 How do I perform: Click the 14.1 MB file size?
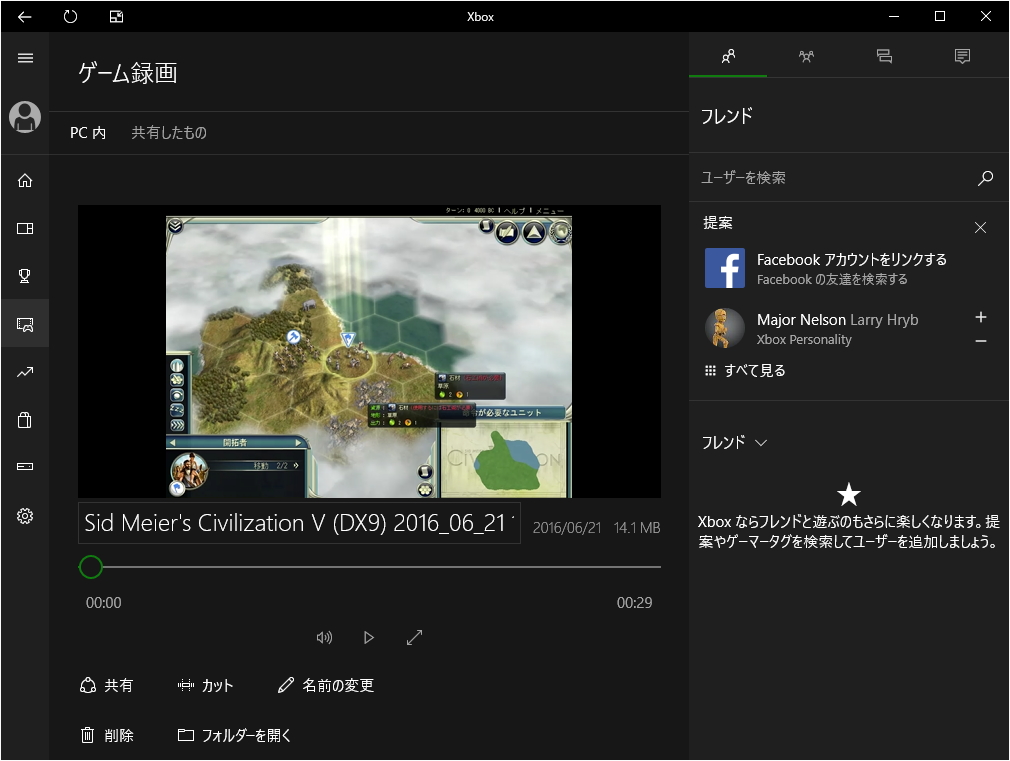point(636,528)
